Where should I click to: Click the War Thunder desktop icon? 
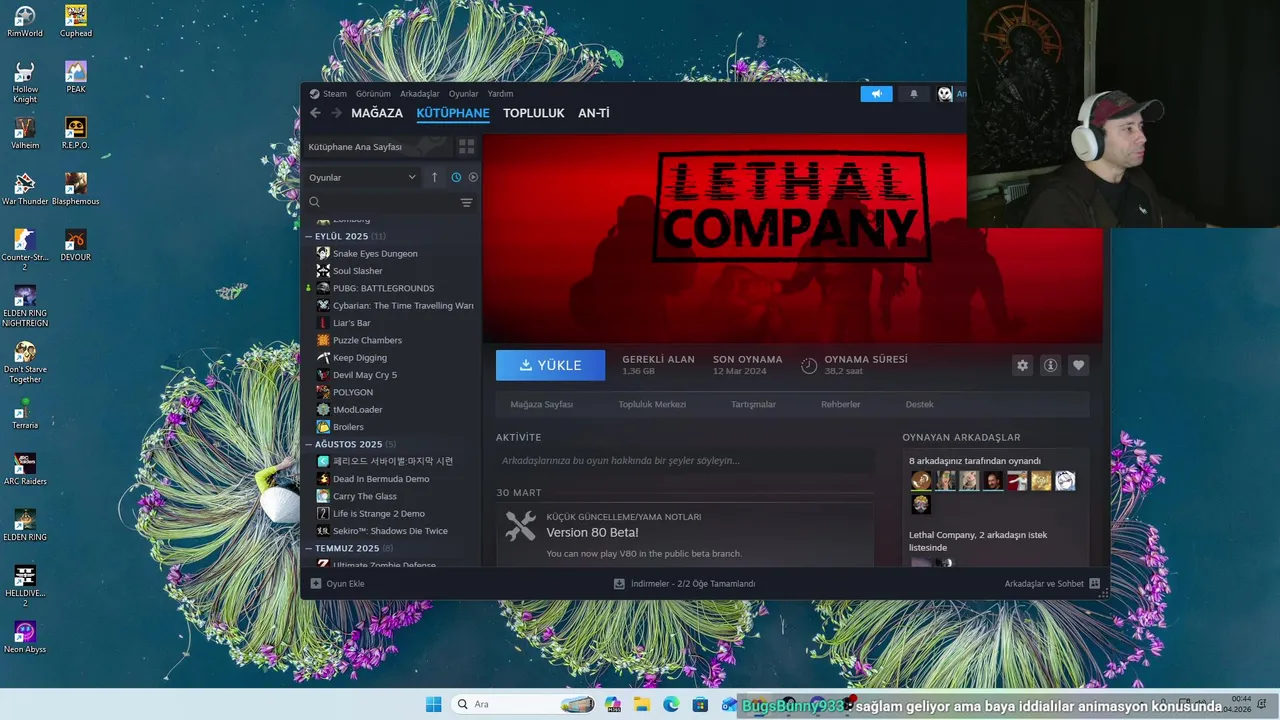(25, 189)
